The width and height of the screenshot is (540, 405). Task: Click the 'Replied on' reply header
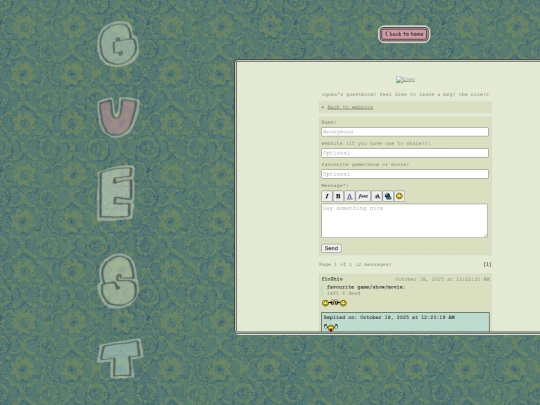click(x=389, y=317)
